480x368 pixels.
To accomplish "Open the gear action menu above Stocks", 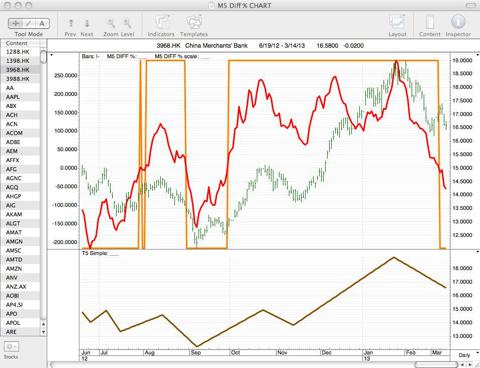I will pos(11,347).
